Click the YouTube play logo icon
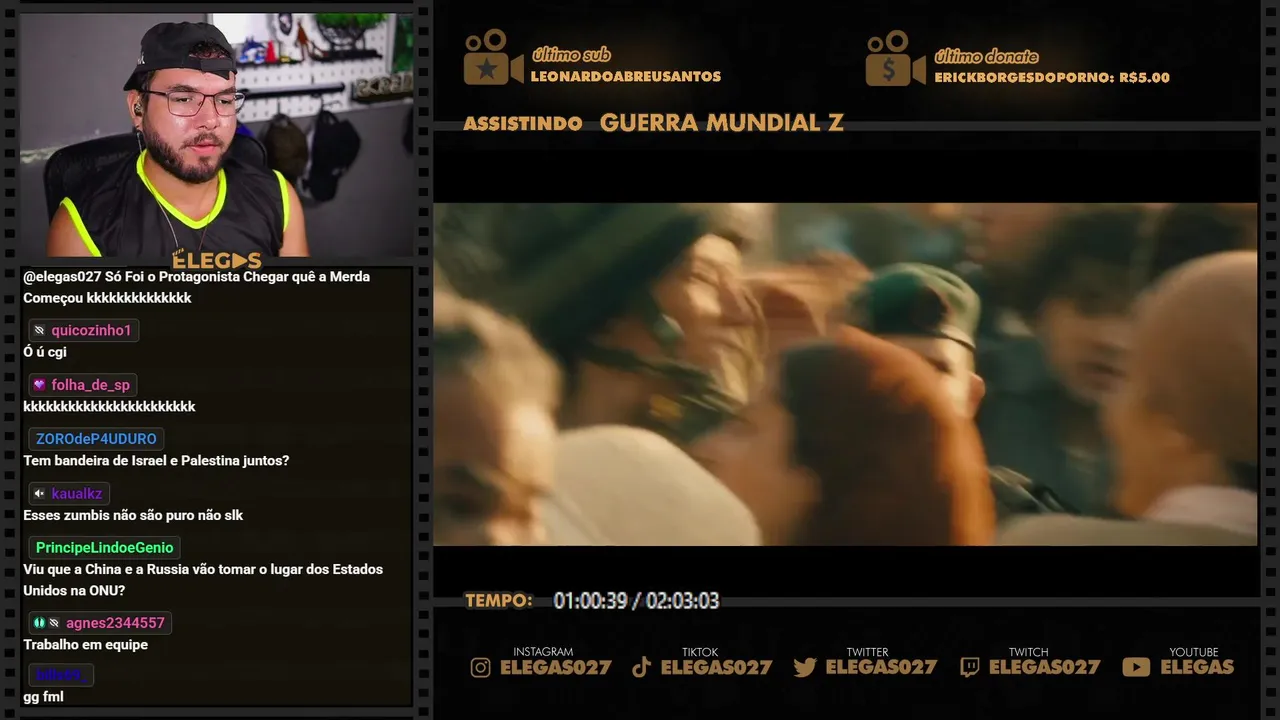The width and height of the screenshot is (1280, 720). coord(1136,667)
